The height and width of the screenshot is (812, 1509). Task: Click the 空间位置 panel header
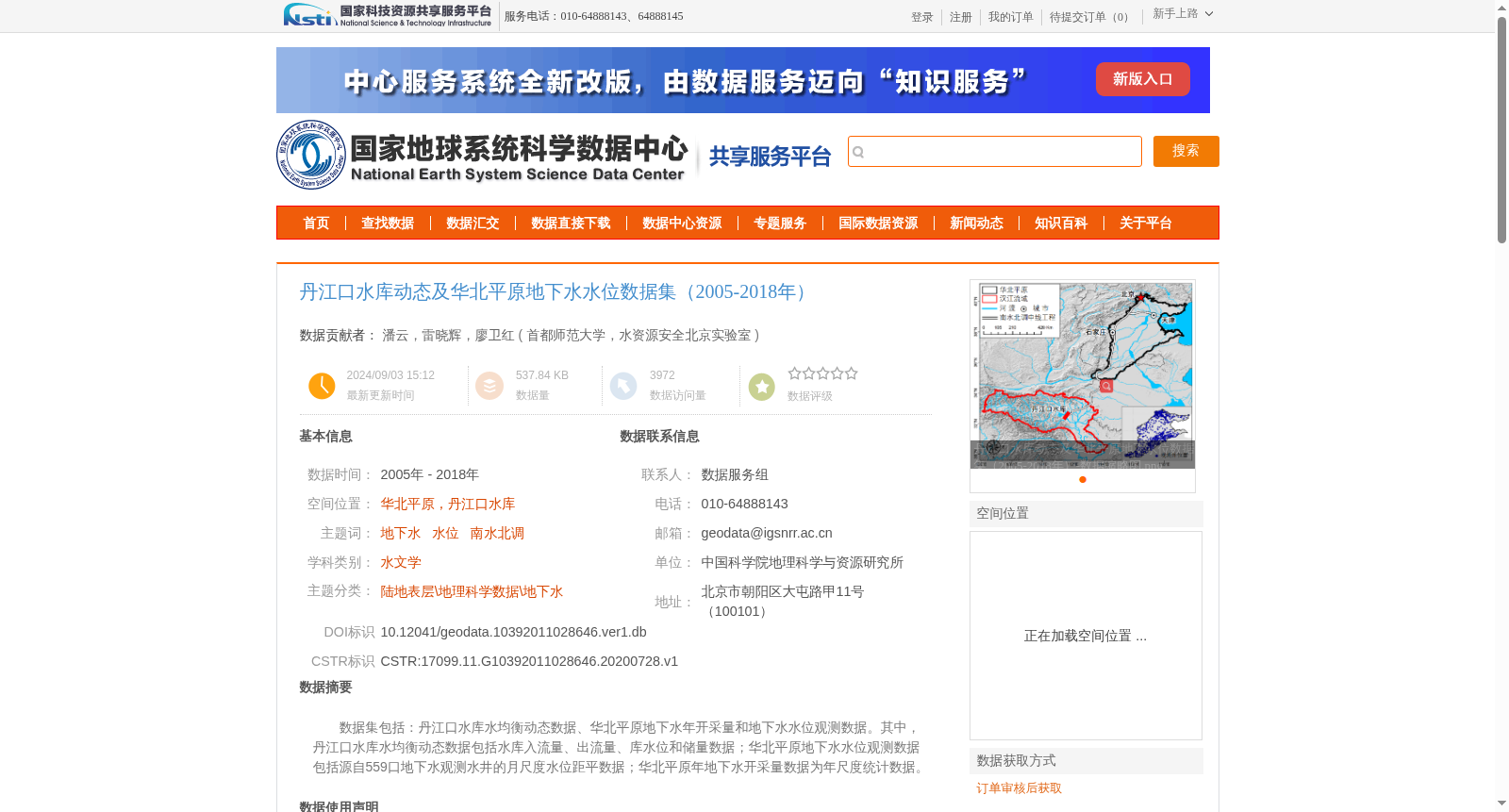pyautogui.click(x=1086, y=514)
